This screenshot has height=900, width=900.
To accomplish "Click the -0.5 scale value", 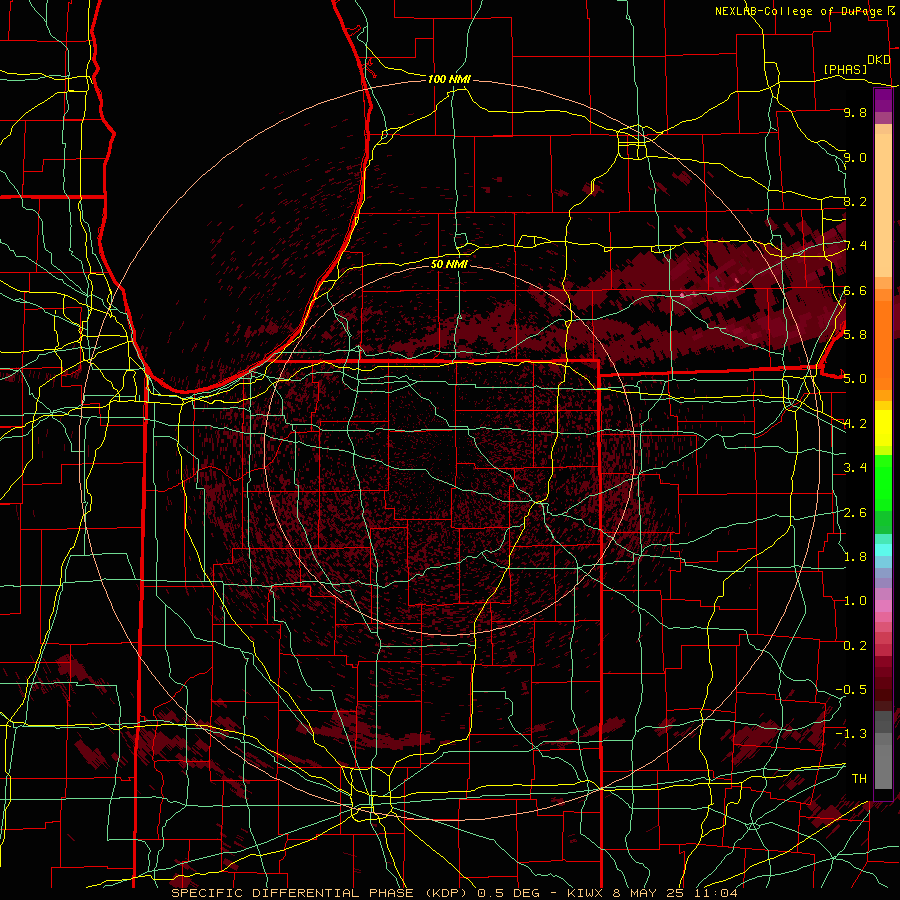I will pyautogui.click(x=851, y=690).
